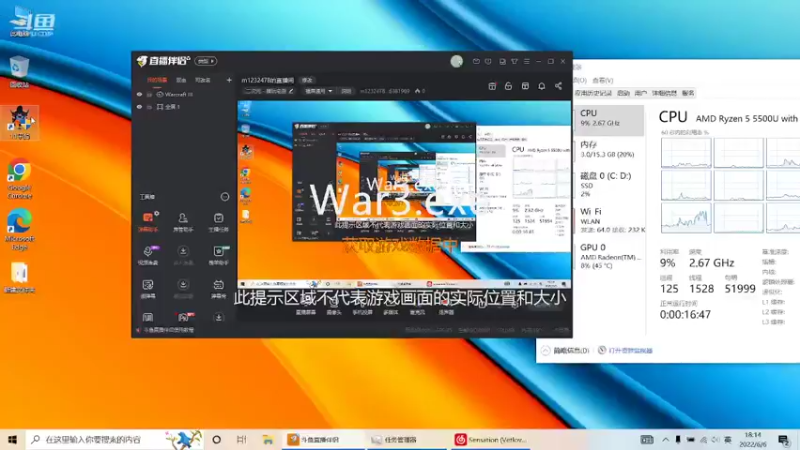Viewport: 800px width, 450px height.
Task: Expand hidden system tray icons chevron
Action: [665, 439]
